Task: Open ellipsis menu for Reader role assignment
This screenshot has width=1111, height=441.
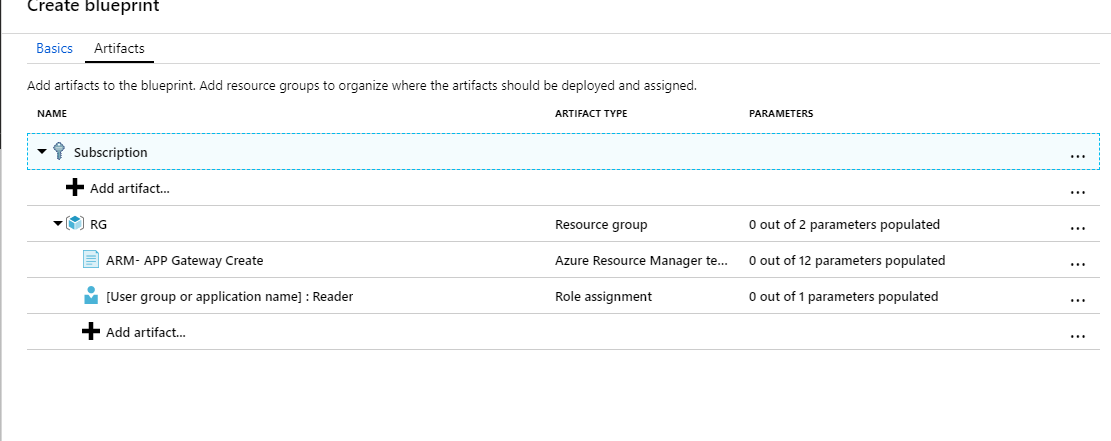Action: [1077, 300]
